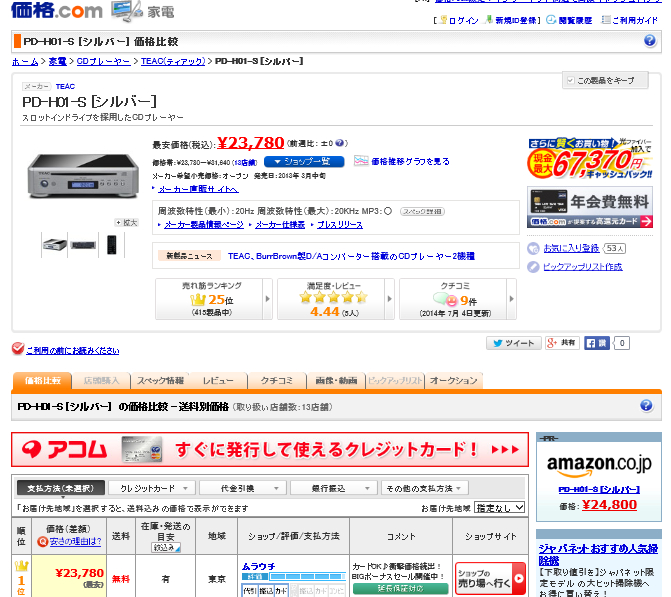The width and height of the screenshot is (671, 597).
Task: Click the main CD player product image
Action: coord(83,175)
